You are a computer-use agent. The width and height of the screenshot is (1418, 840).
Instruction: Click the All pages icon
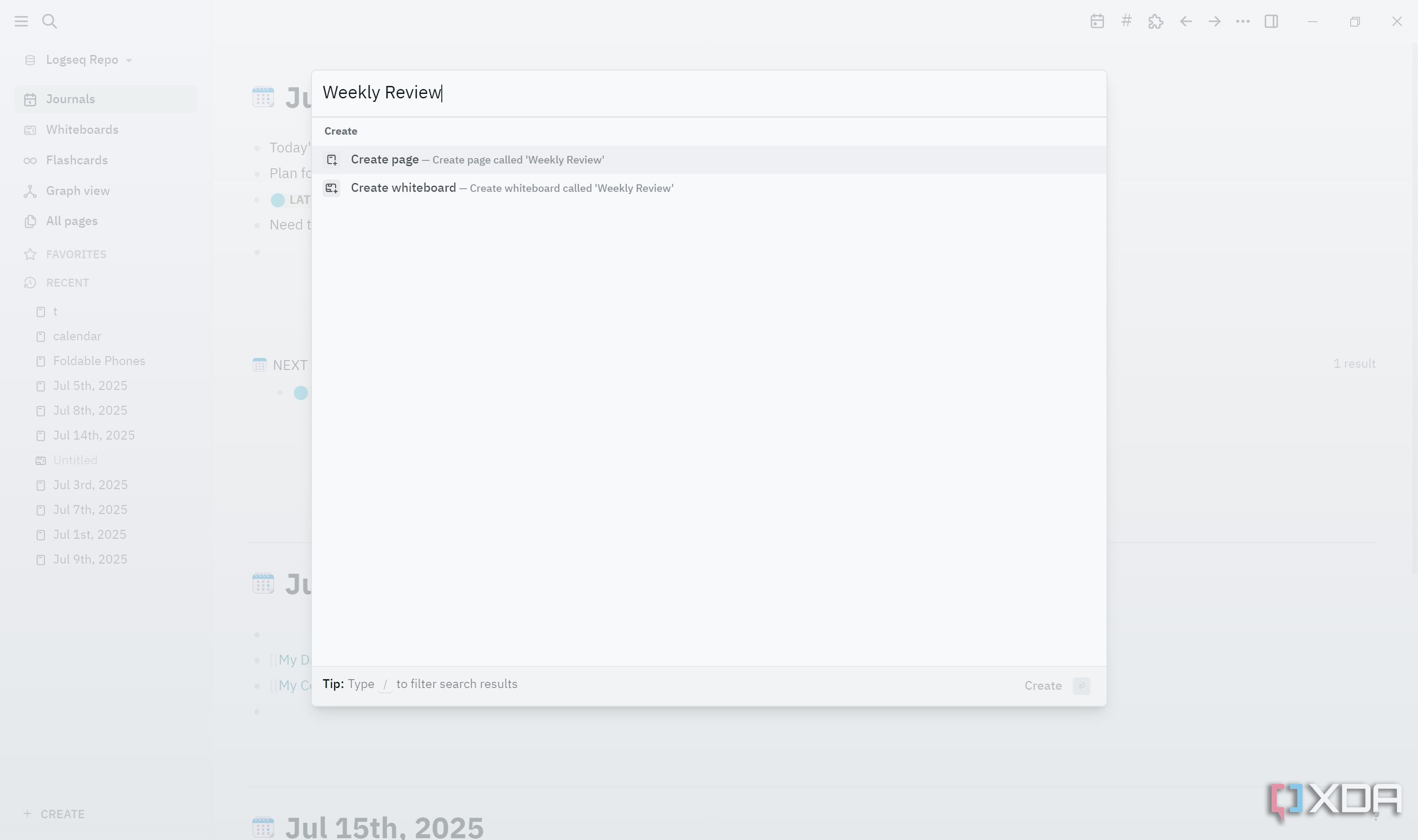(x=30, y=222)
